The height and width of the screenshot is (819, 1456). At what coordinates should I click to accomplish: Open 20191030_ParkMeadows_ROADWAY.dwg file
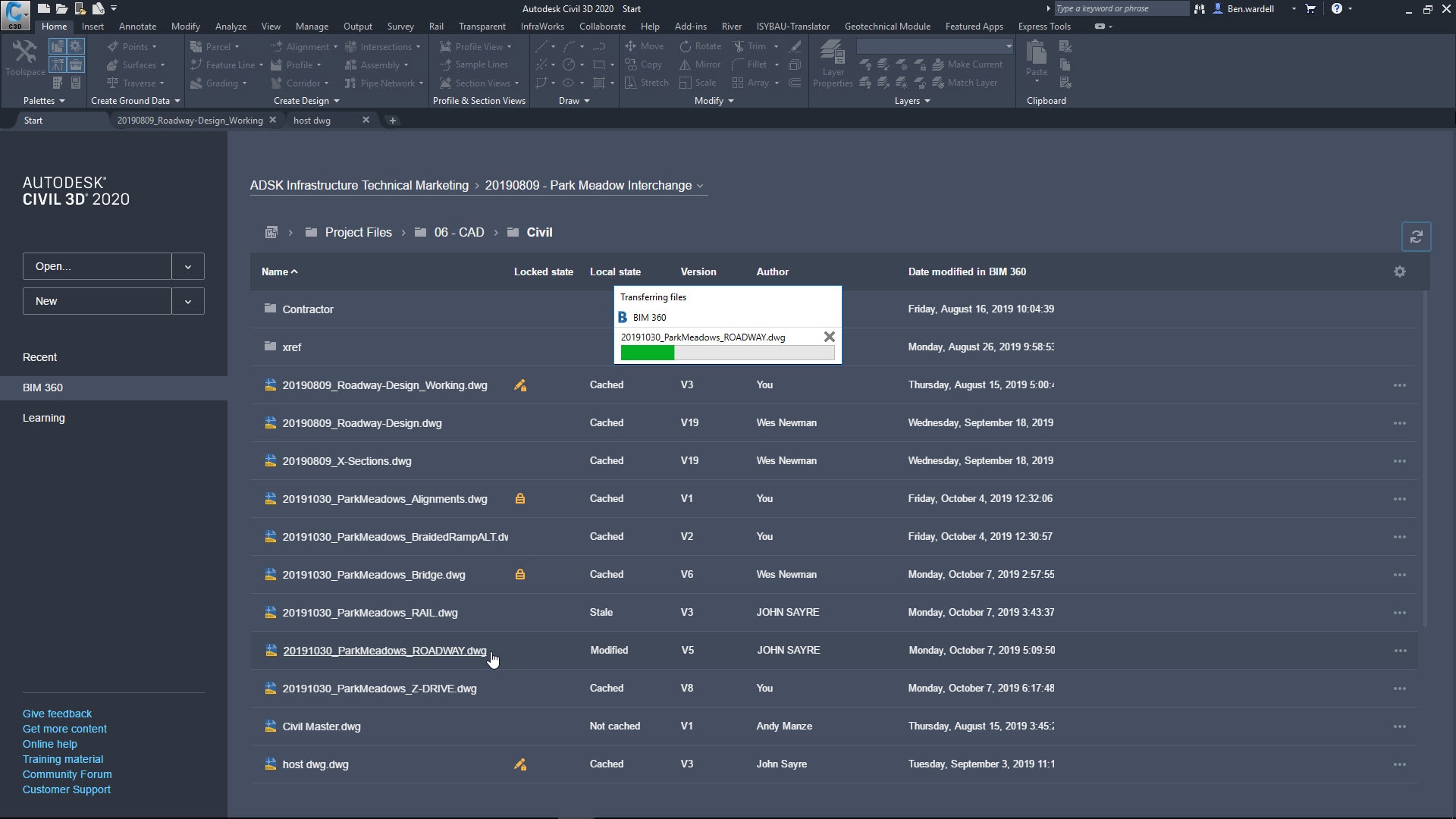pyautogui.click(x=384, y=651)
